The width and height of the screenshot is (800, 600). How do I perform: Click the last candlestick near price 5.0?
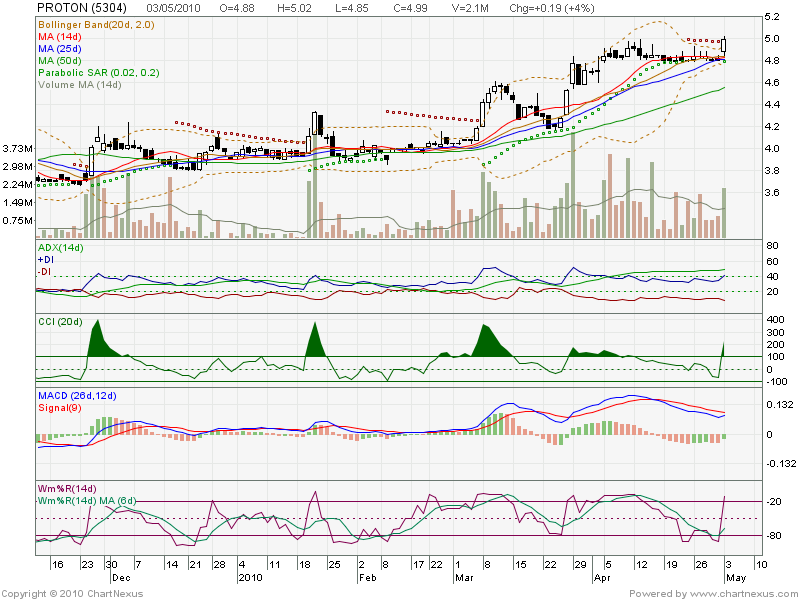coord(724,45)
